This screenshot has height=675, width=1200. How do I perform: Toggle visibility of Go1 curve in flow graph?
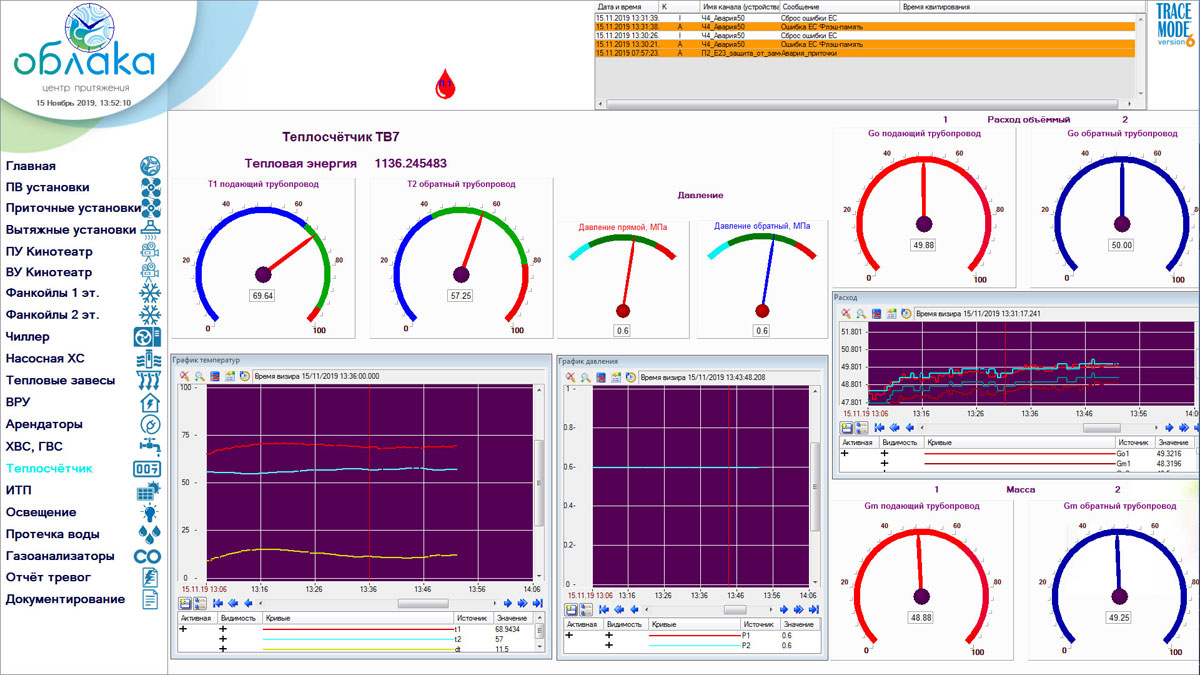(884, 453)
